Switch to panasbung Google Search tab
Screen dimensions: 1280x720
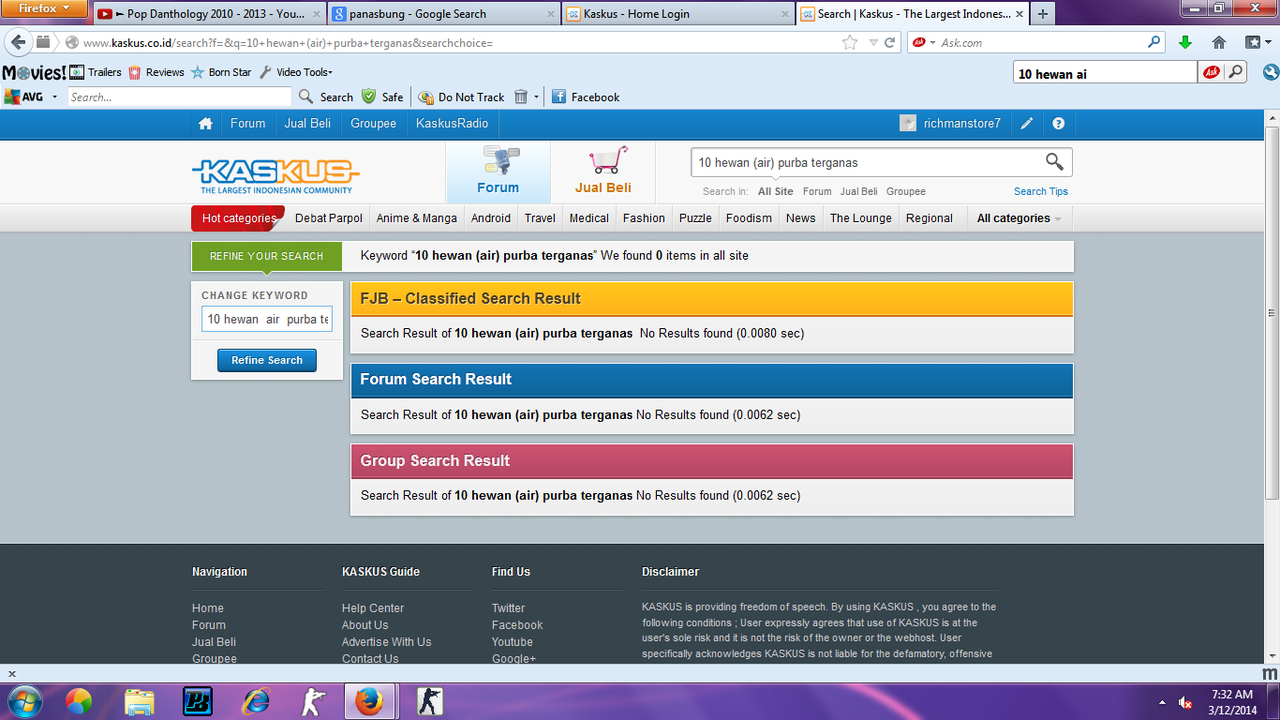coord(443,14)
